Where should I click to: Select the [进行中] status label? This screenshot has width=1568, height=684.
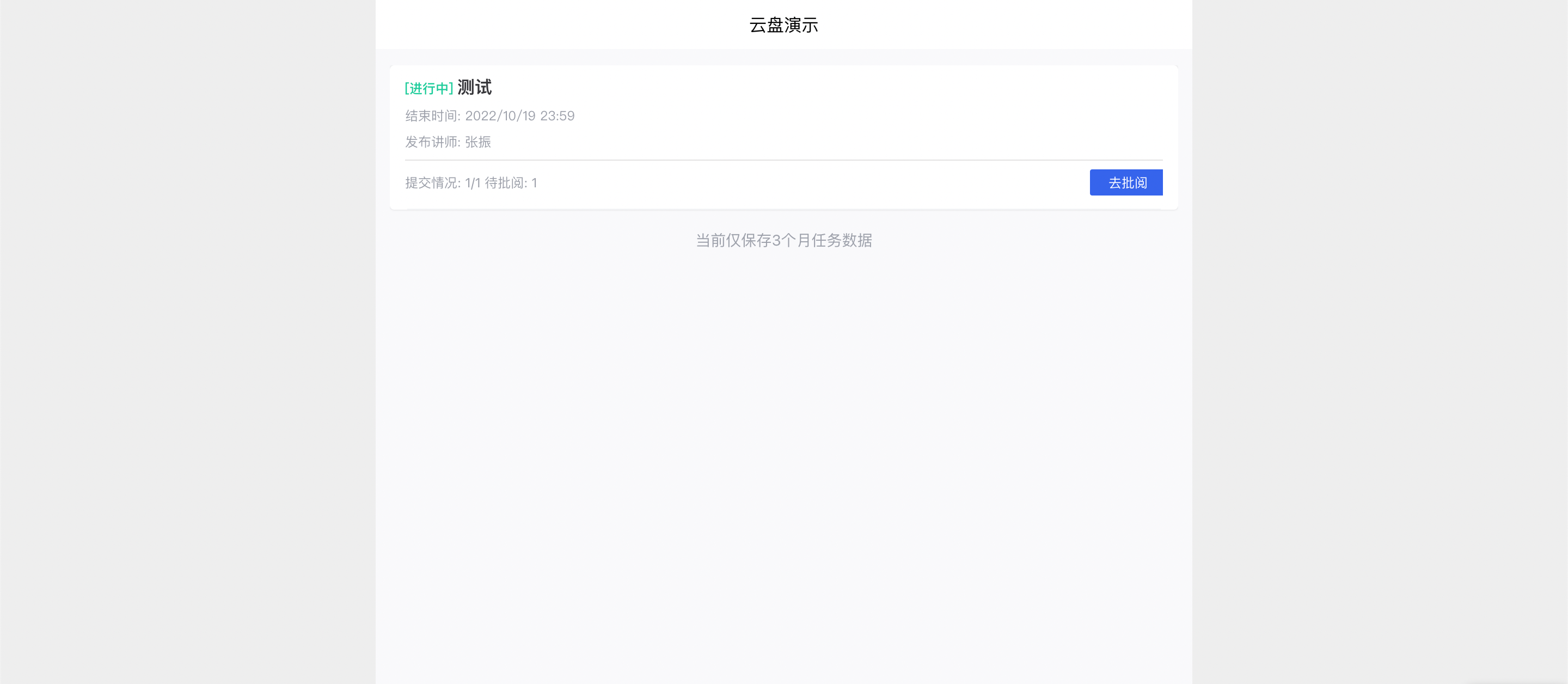coord(429,89)
